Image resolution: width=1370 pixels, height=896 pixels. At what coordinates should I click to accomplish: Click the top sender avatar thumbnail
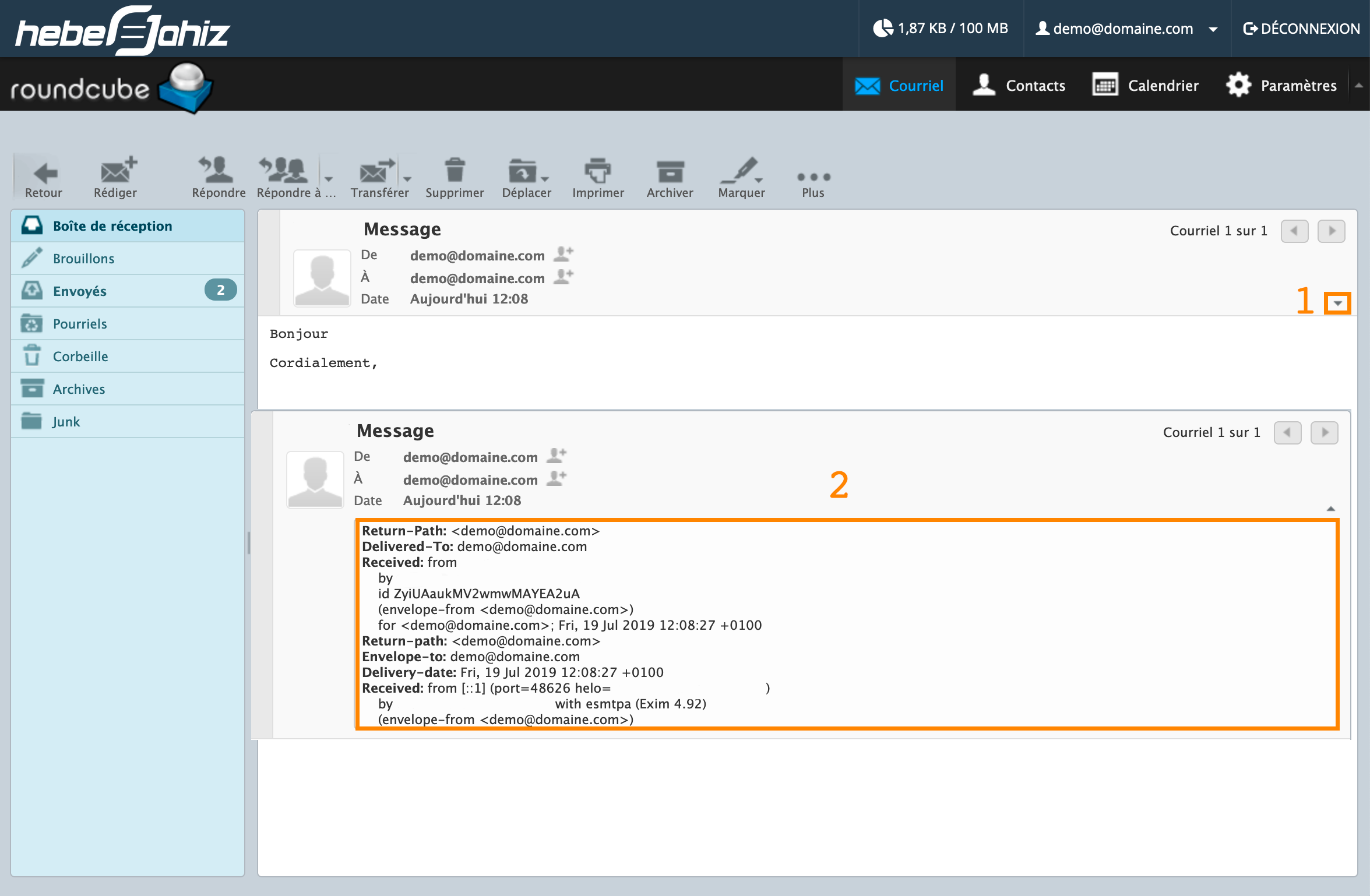pyautogui.click(x=322, y=278)
